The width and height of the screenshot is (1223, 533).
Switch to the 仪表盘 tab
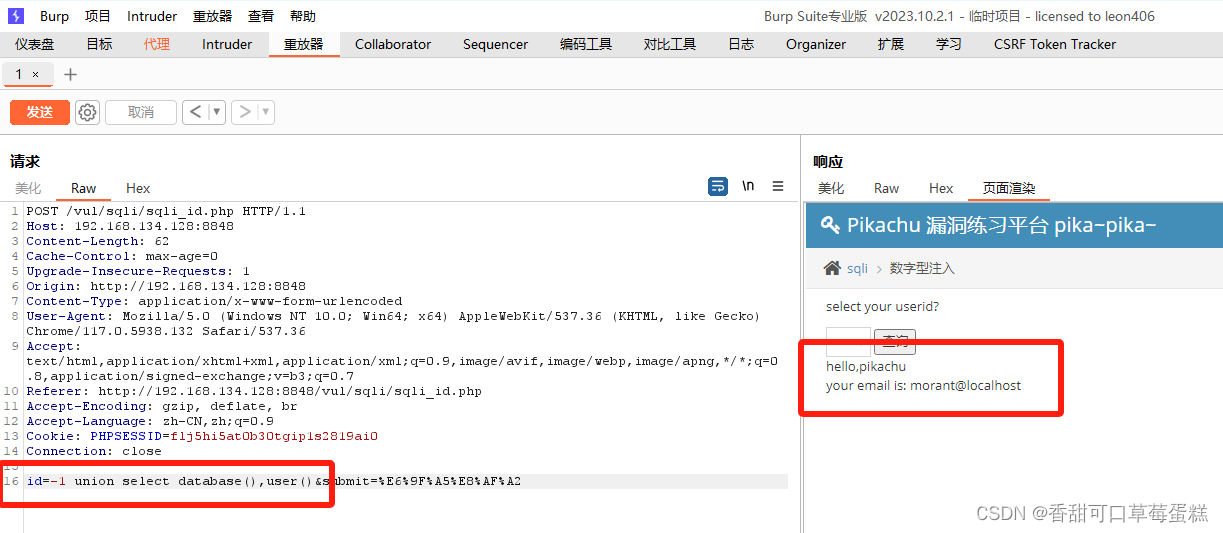35,44
